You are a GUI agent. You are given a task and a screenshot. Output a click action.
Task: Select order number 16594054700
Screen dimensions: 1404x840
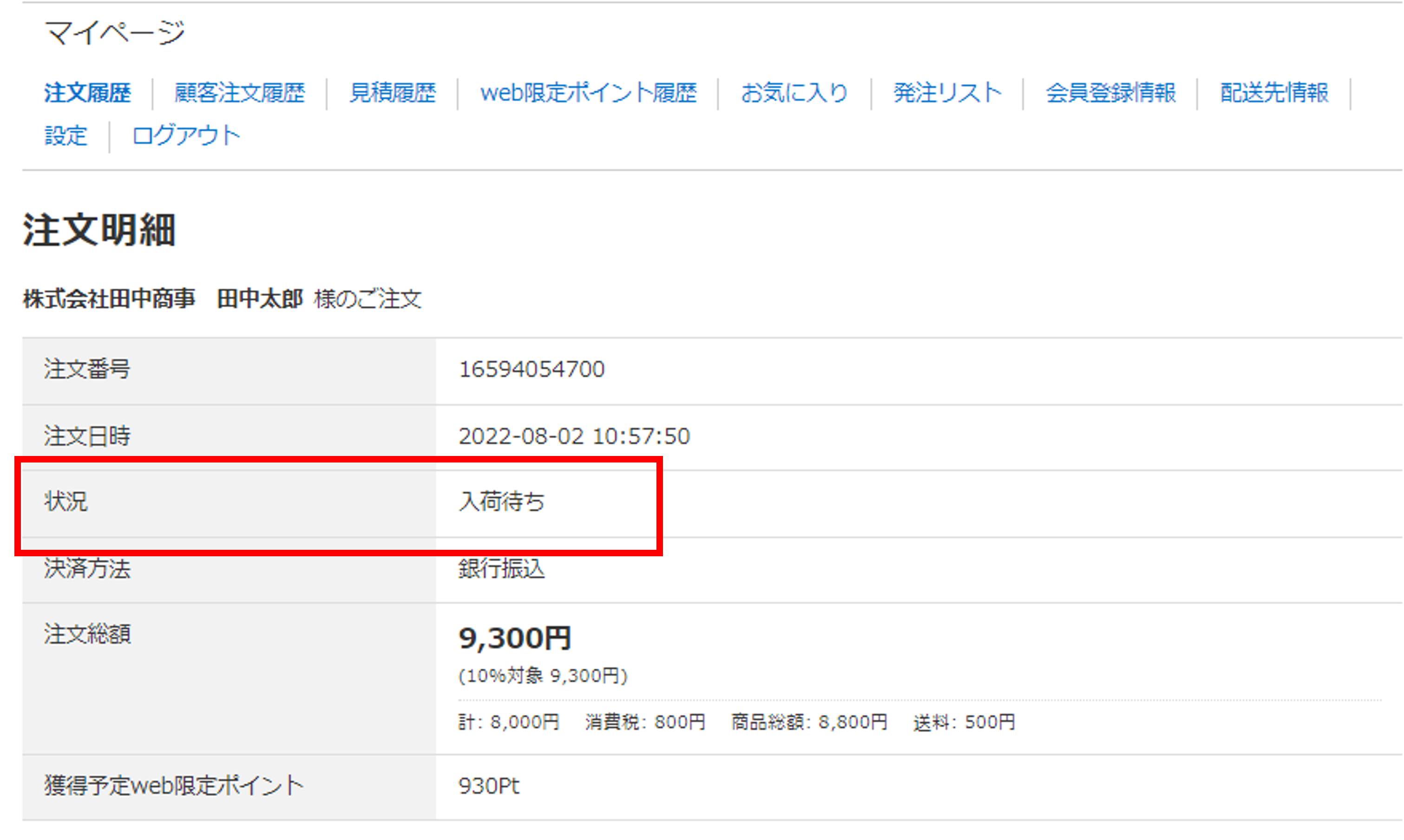pos(532,369)
